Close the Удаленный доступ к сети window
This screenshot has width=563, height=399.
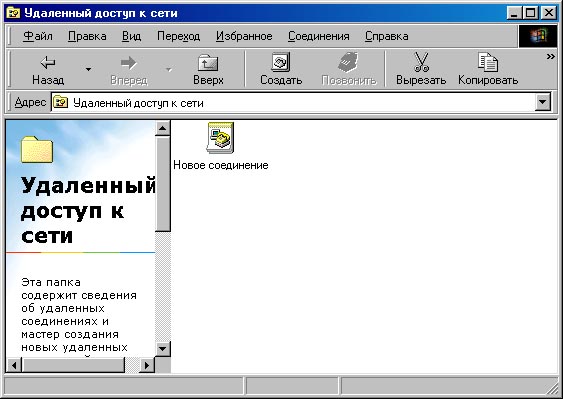(x=549, y=13)
